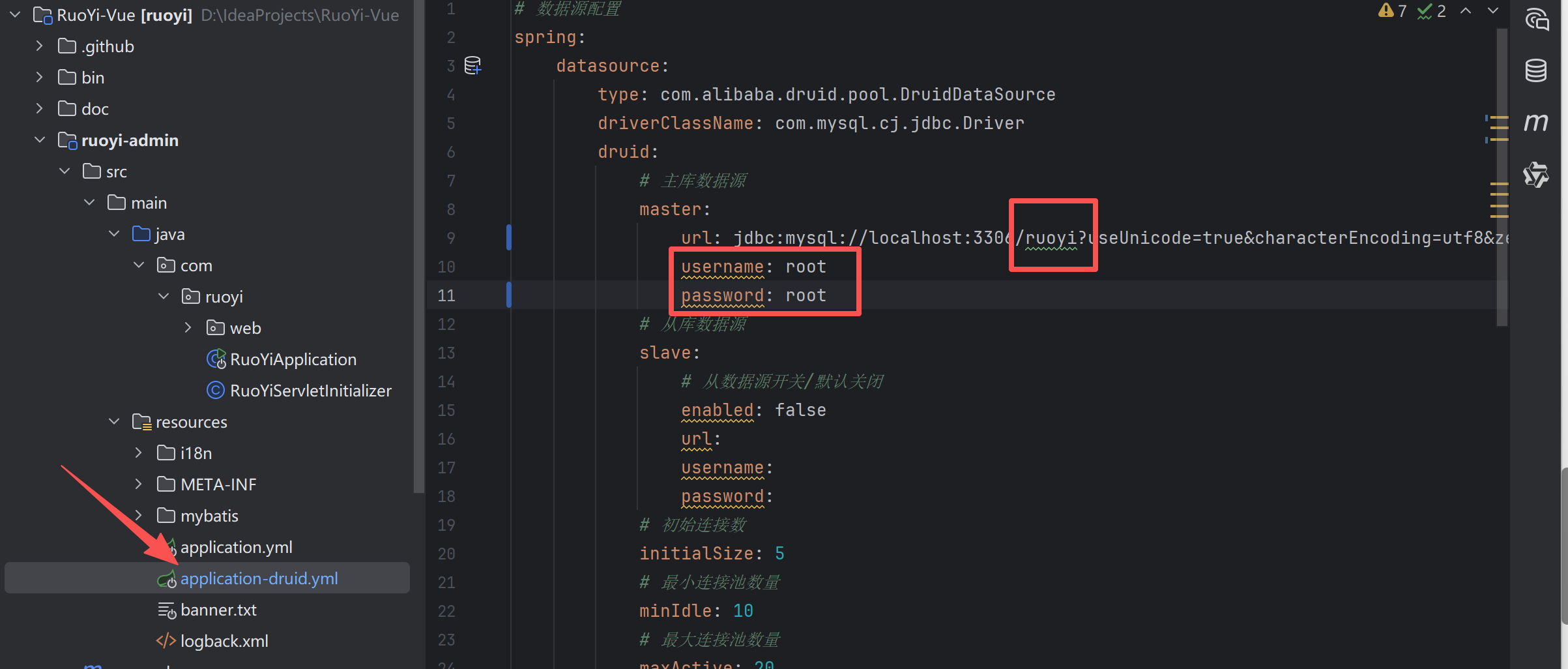
Task: Click 'slave:' key on line 13
Action: click(670, 353)
